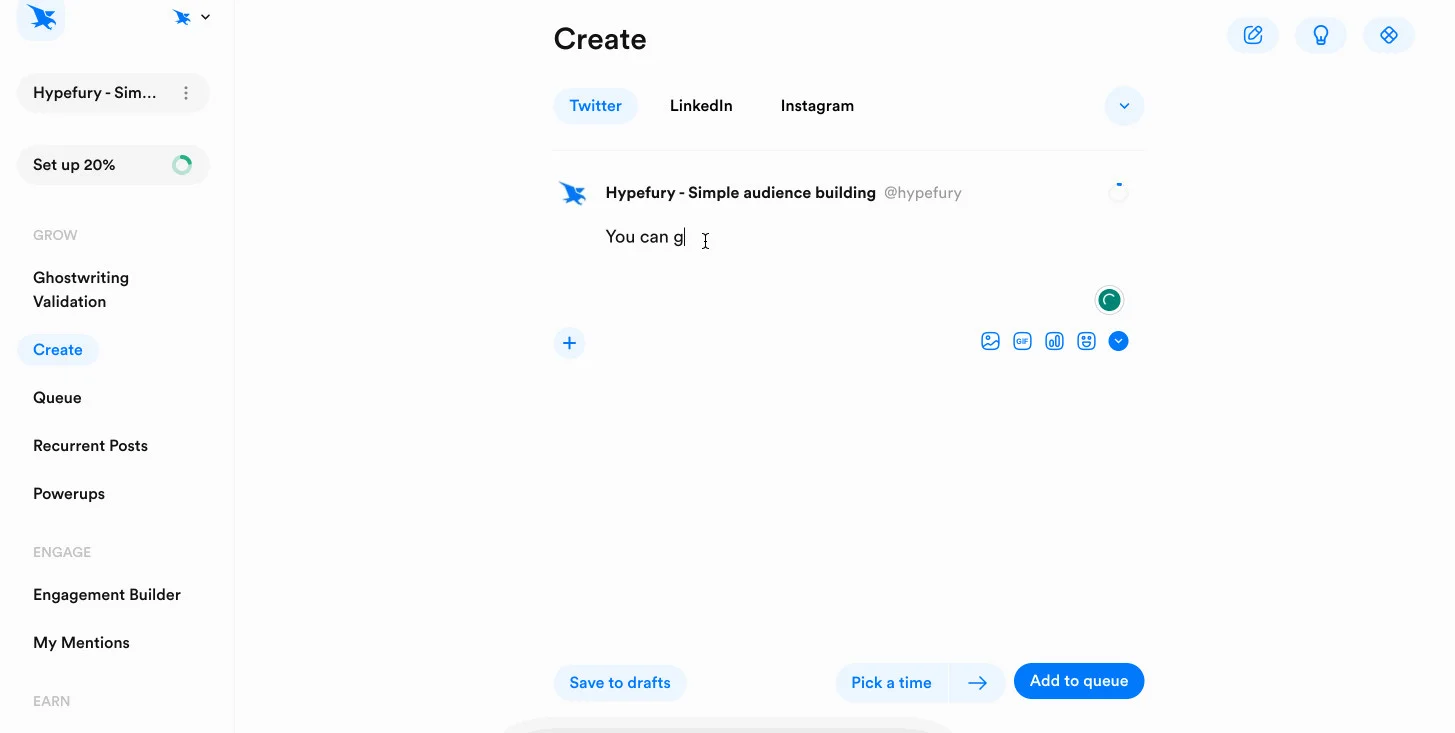View My Mentions
1455x733 pixels.
click(x=81, y=643)
